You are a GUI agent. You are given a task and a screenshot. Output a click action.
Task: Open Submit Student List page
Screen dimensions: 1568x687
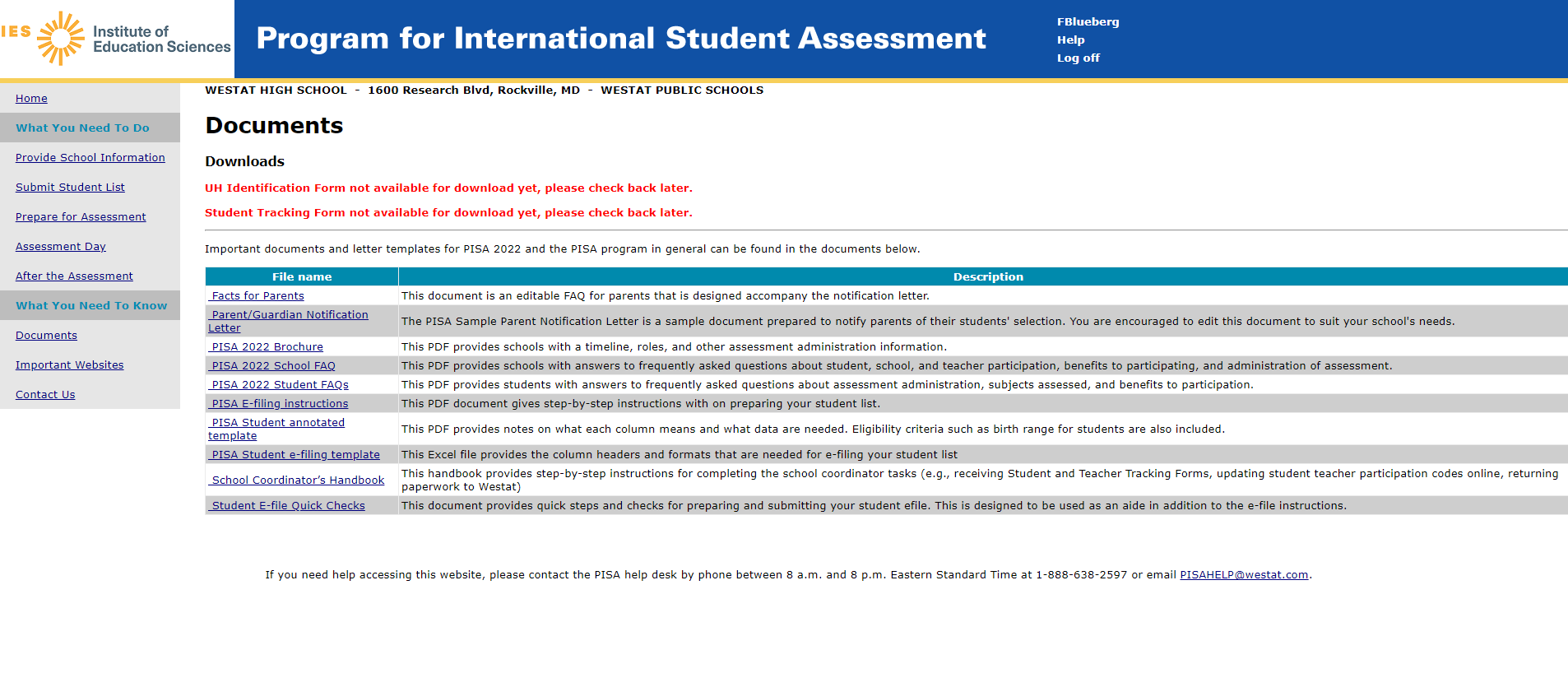pyautogui.click(x=70, y=187)
